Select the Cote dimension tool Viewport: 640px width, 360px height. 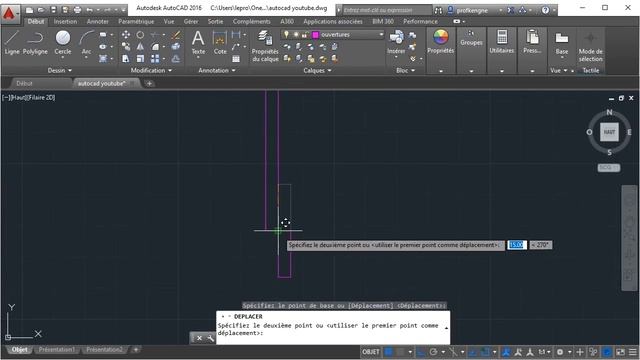tap(220, 42)
